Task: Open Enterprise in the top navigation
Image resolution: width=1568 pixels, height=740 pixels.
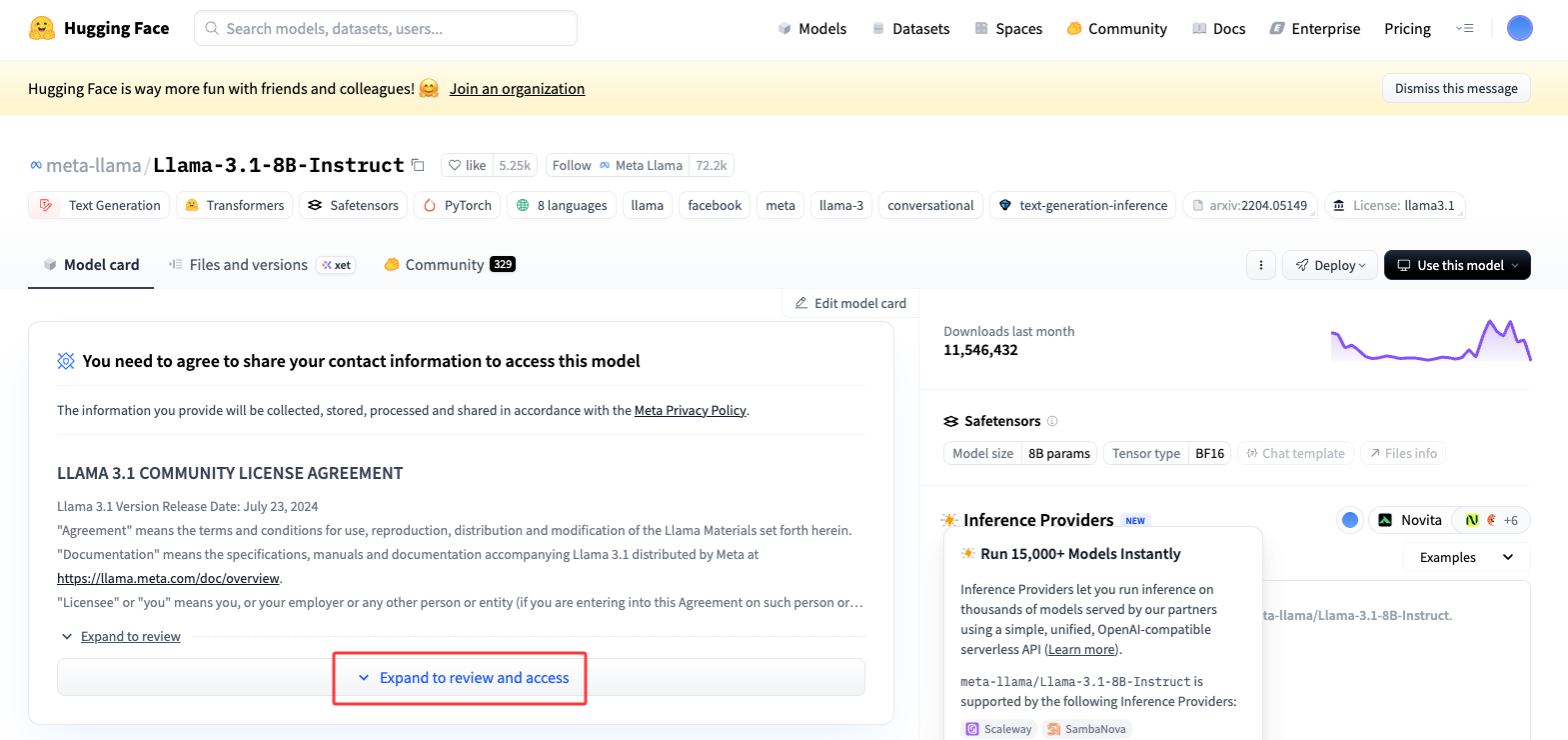Action: coord(1314,29)
